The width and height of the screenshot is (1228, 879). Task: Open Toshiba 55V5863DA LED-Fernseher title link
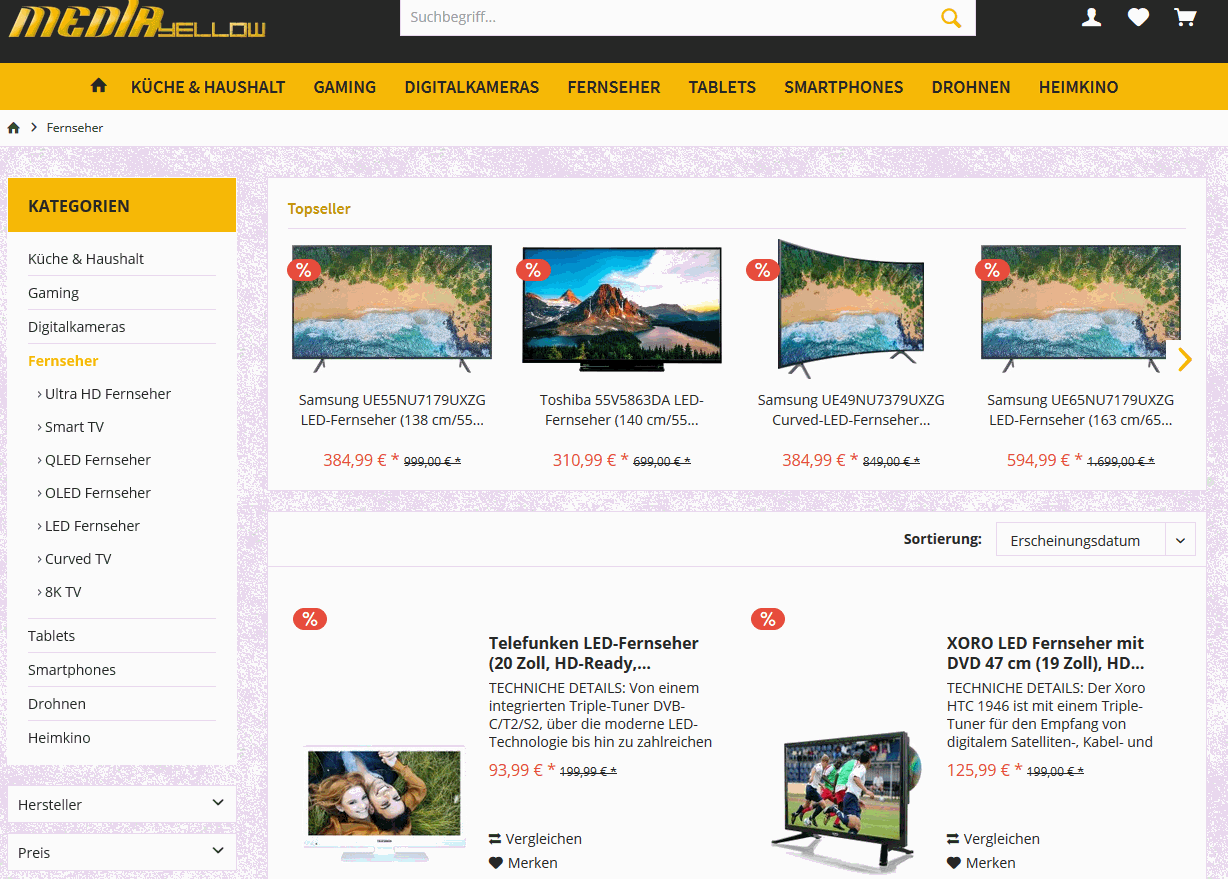tap(622, 410)
